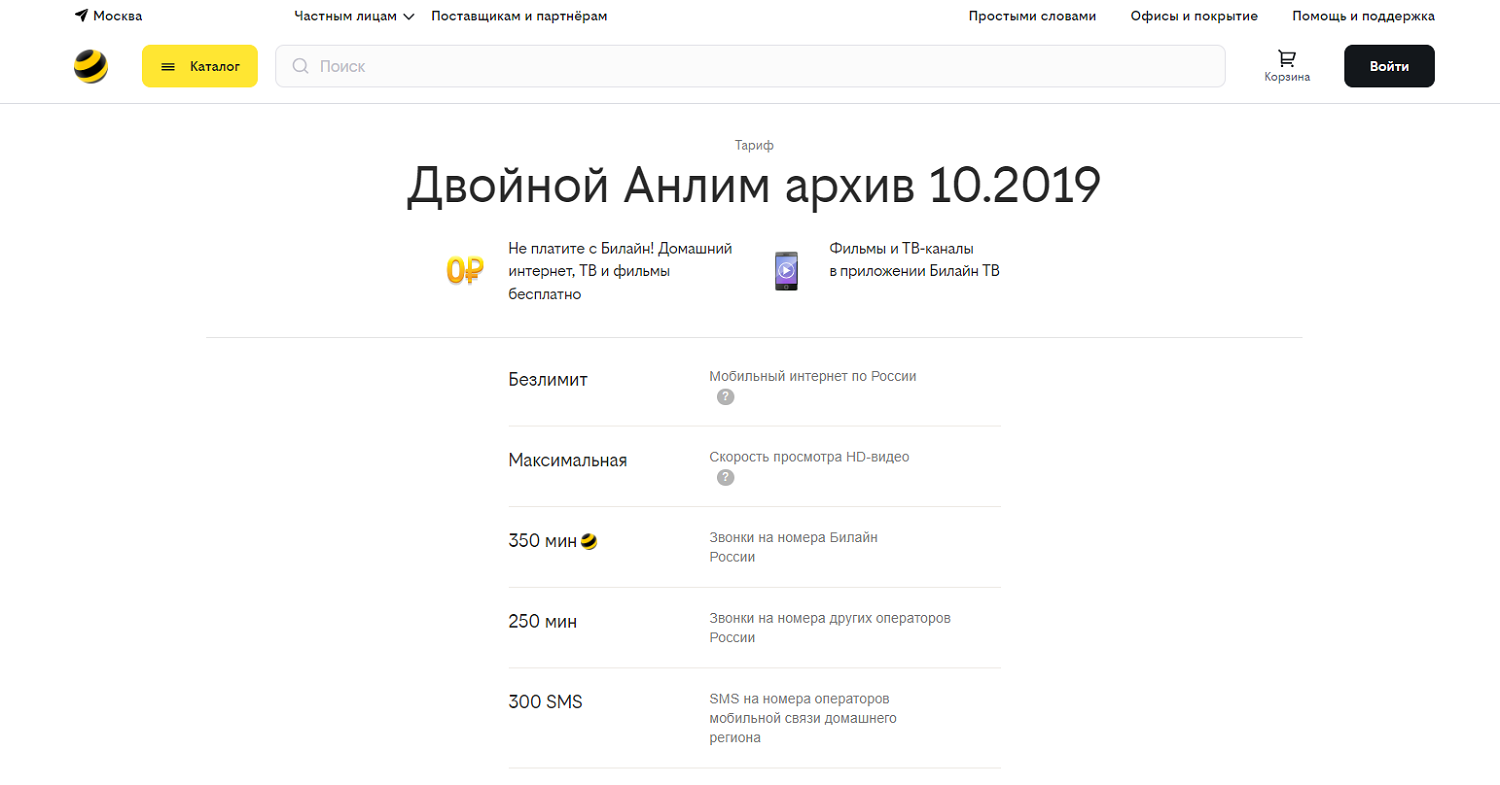Click the Максимальная value
The height and width of the screenshot is (785, 1500).
tap(567, 461)
